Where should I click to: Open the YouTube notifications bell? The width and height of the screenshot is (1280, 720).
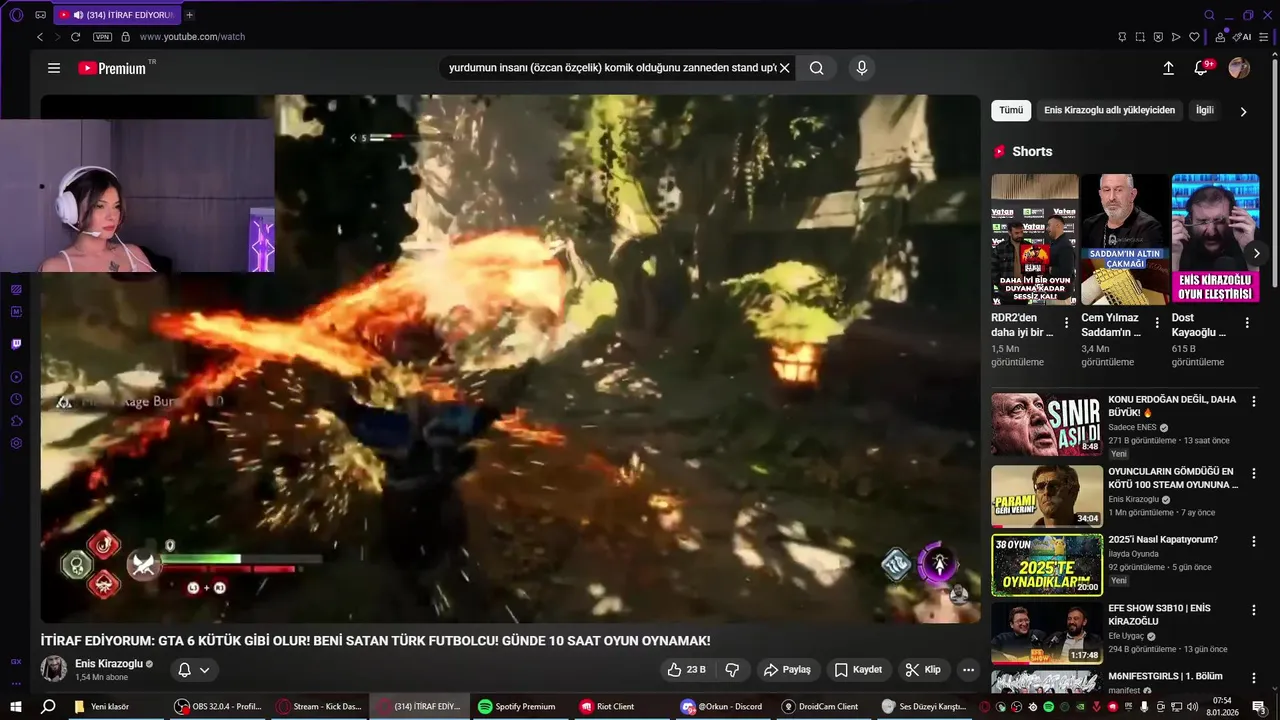pyautogui.click(x=1203, y=68)
